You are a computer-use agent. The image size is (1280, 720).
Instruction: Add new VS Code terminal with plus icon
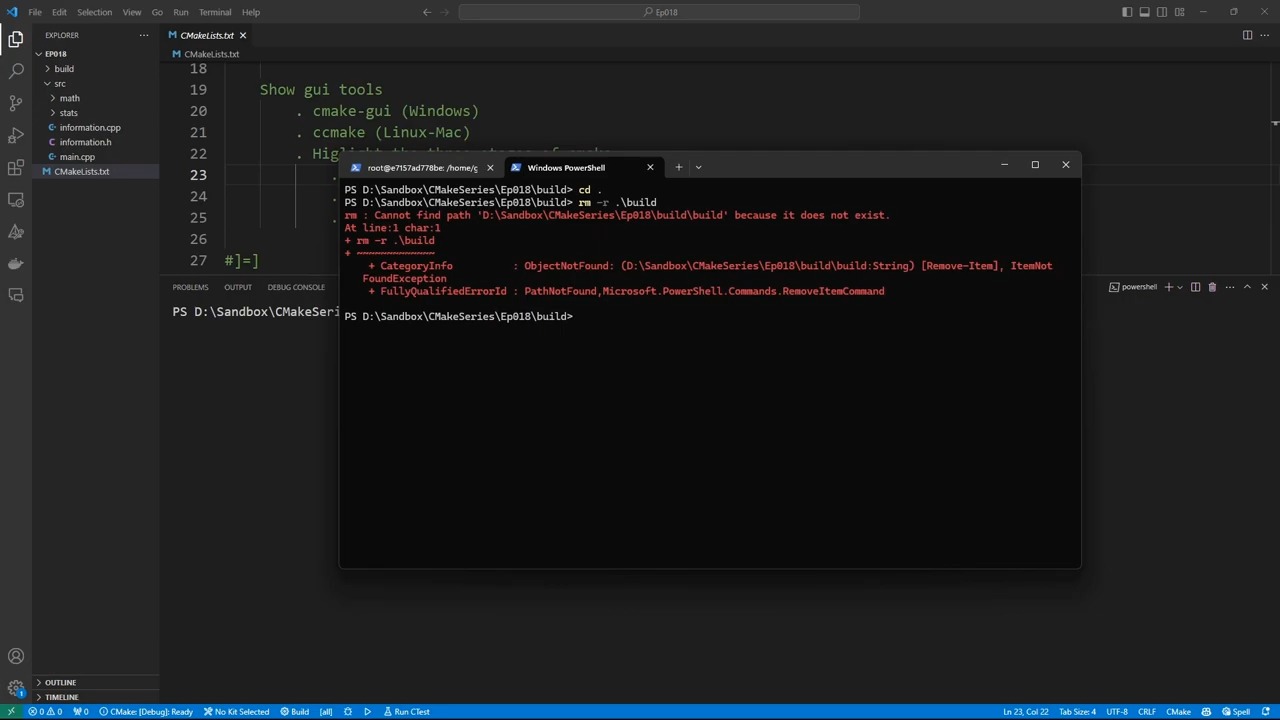point(1168,287)
